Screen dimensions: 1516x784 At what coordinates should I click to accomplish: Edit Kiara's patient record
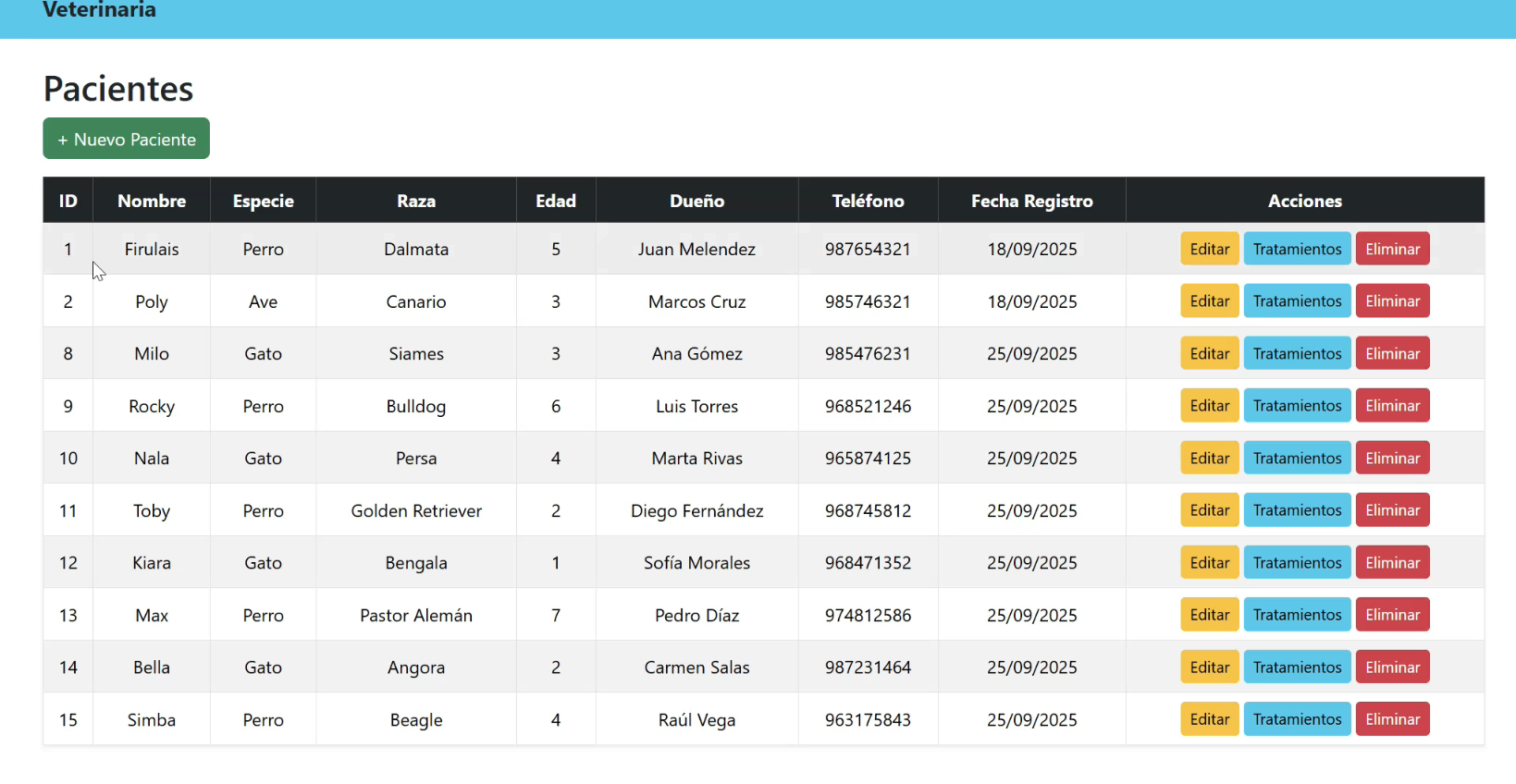[1209, 562]
